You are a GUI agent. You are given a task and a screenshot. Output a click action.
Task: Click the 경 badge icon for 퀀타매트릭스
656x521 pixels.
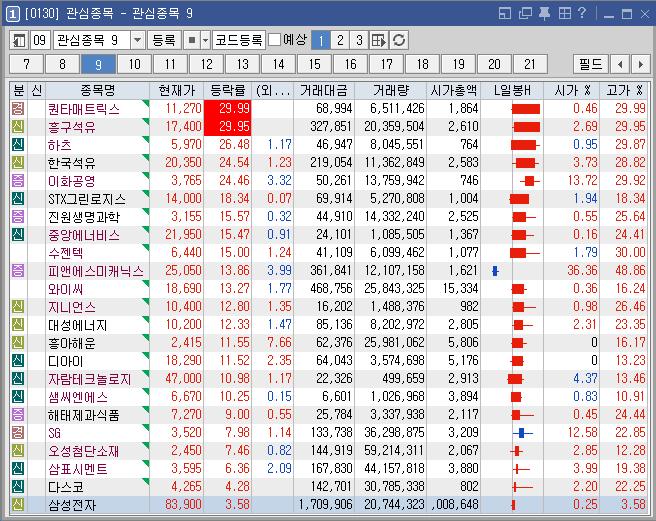pos(18,108)
